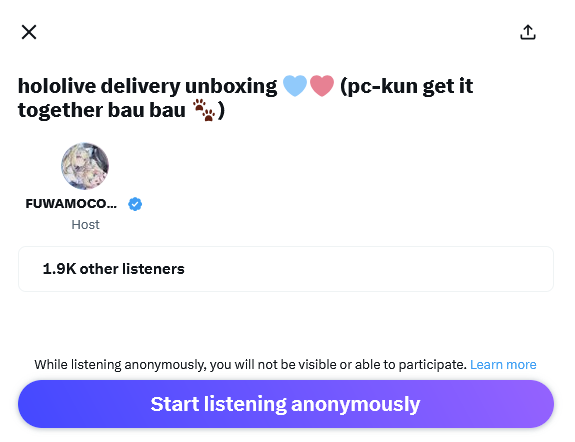
Task: Click the 'hololive delivery unboxing' title text
Action: point(147,87)
